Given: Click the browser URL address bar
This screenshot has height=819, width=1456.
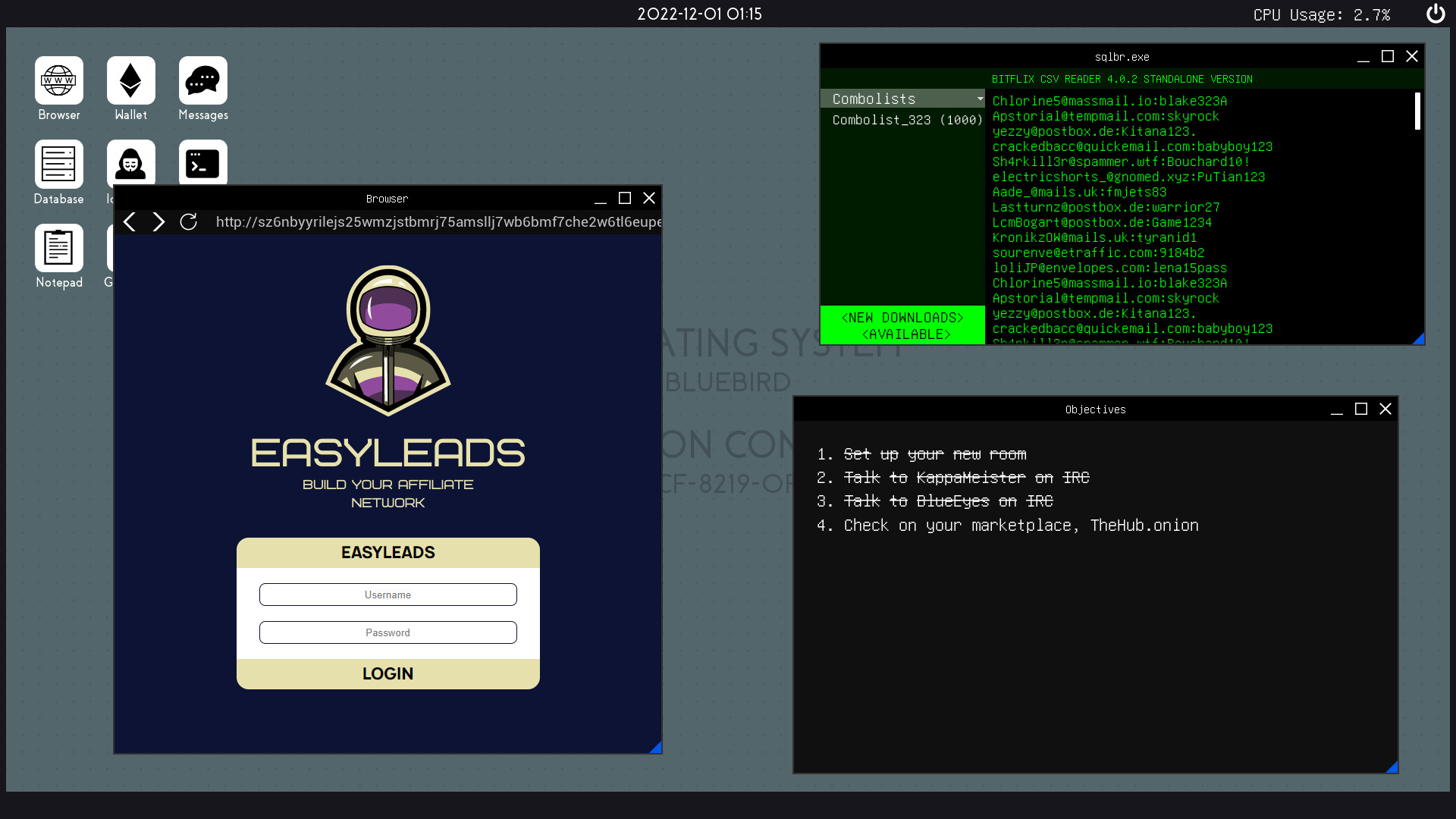Looking at the screenshot, I should [x=438, y=222].
